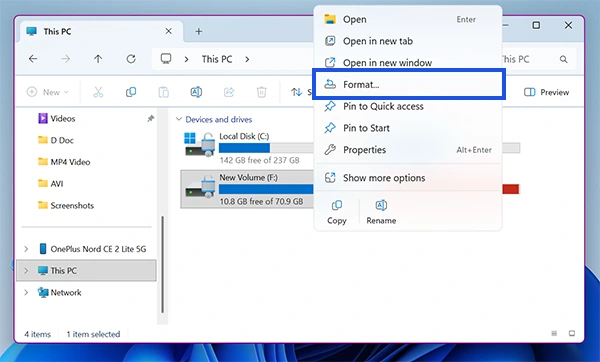
Task: Click This PC breadcrumb in address bar
Action: [x=217, y=59]
